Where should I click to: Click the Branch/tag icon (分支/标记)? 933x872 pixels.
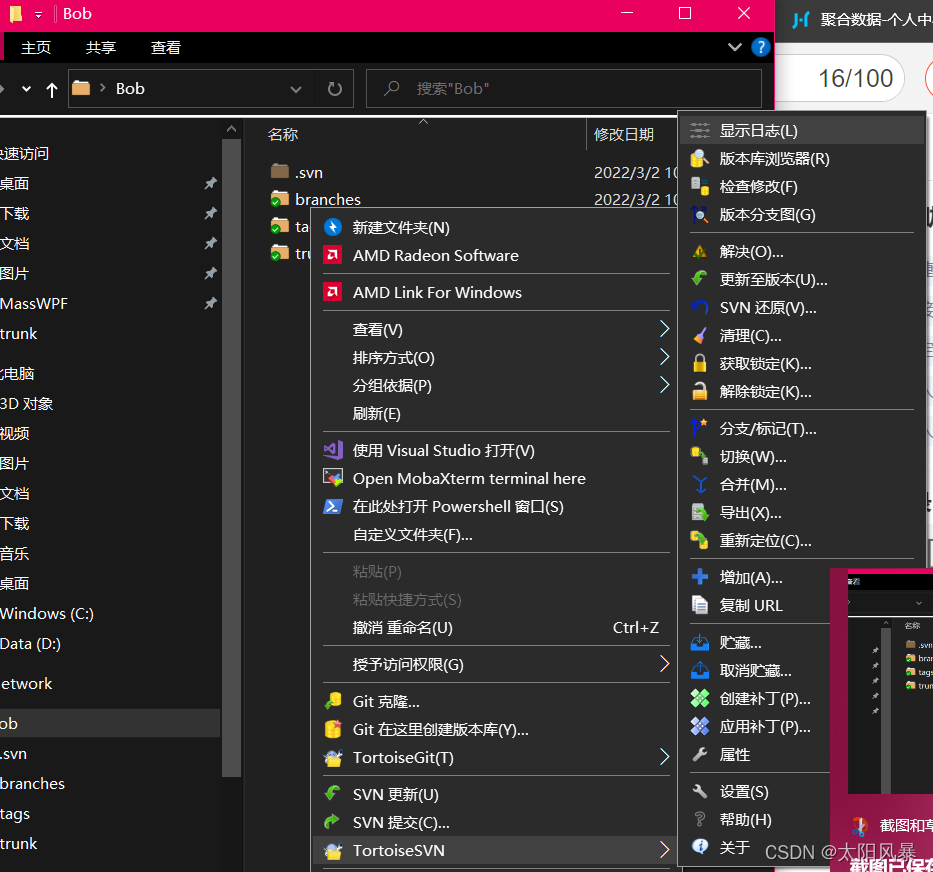point(700,429)
